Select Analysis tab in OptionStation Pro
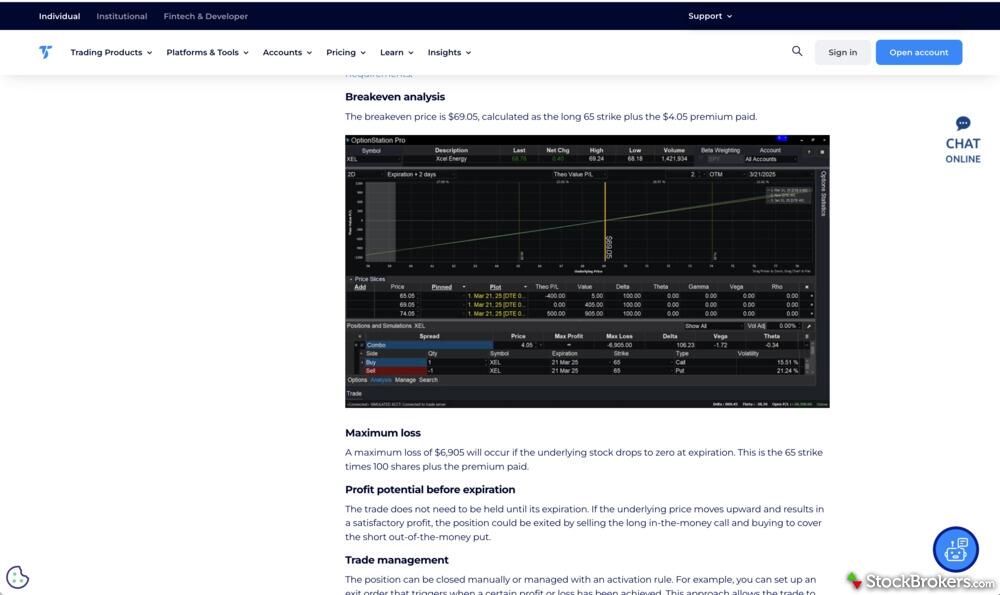Viewport: 1000px width, 595px height. tap(381, 380)
